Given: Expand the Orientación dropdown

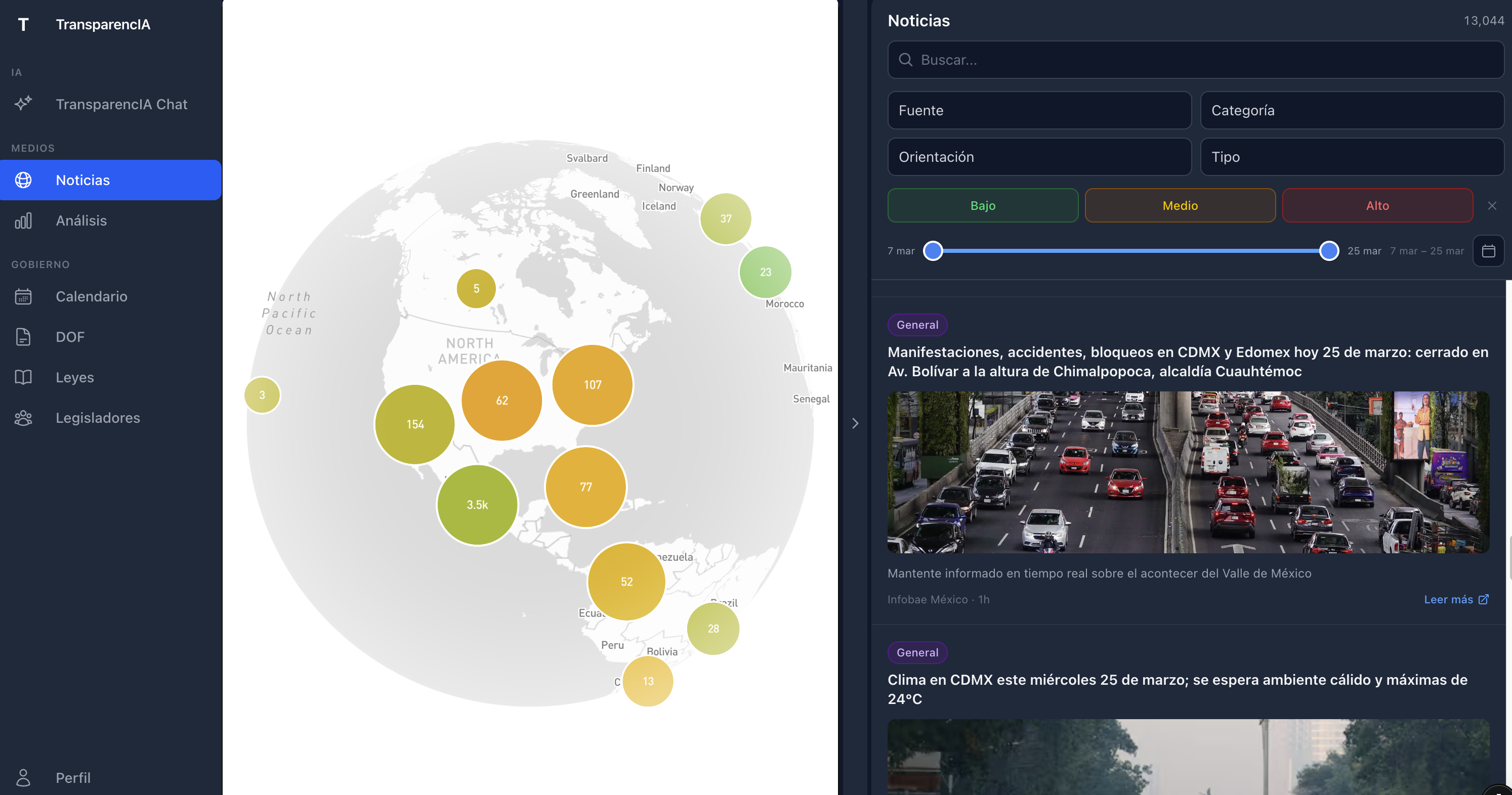Looking at the screenshot, I should 1039,157.
